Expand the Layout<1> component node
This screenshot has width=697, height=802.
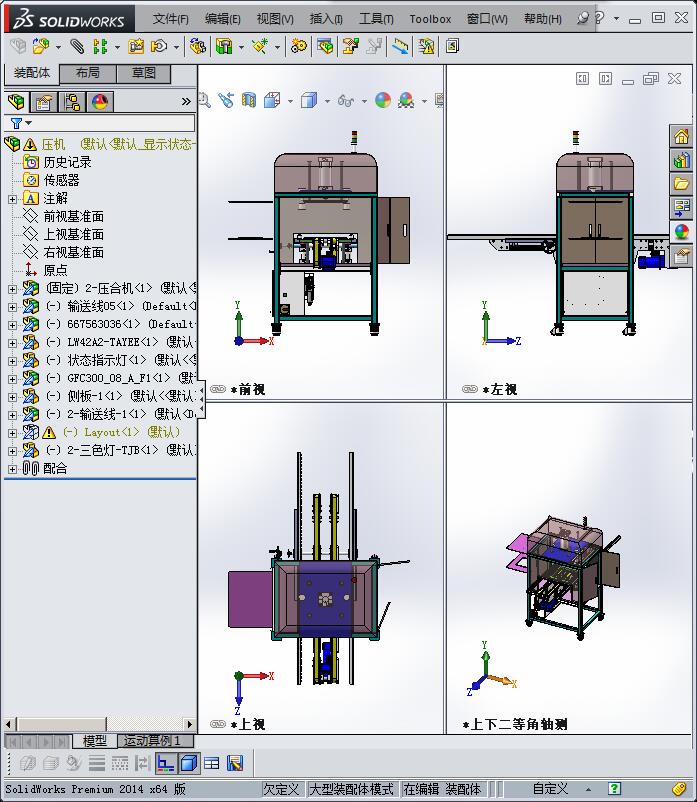tap(12, 433)
